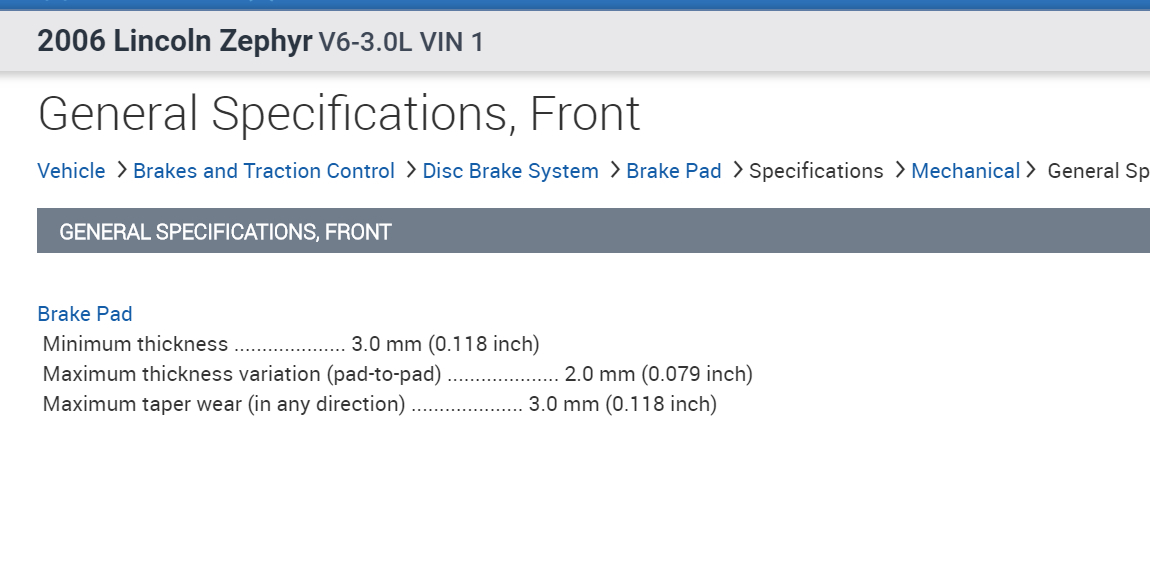Go to Disc Brake System breadcrumb
The height and width of the screenshot is (572, 1150).
[510, 171]
